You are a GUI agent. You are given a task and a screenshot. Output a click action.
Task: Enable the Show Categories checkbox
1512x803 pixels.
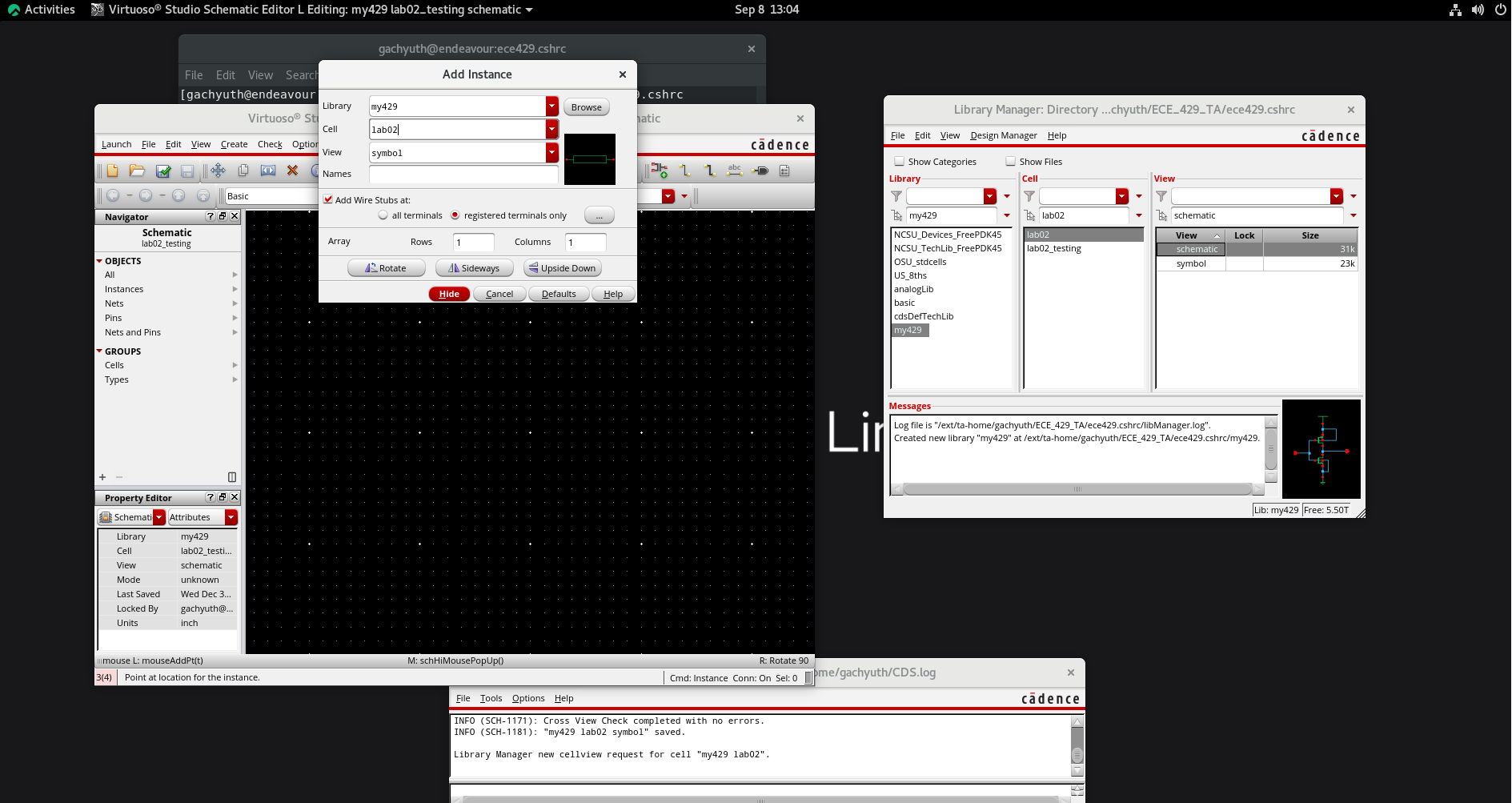pyautogui.click(x=899, y=161)
